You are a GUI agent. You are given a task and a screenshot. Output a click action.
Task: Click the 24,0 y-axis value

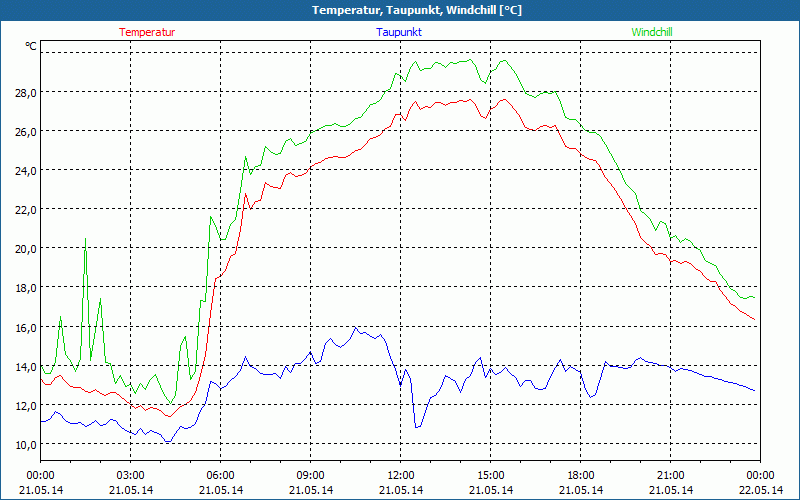point(26,171)
